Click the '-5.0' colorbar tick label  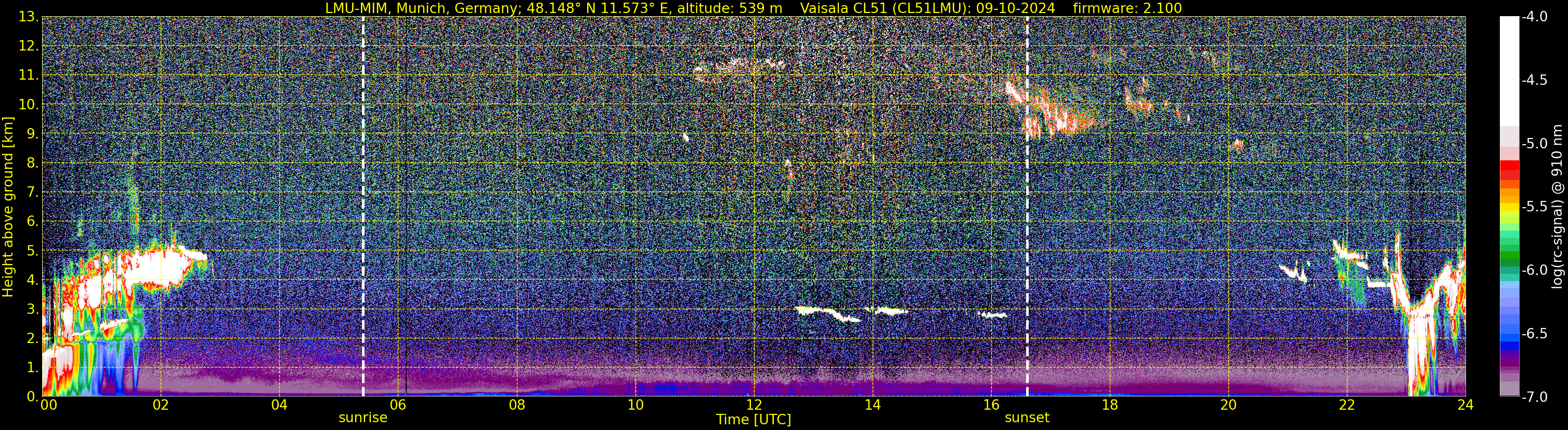[x=1534, y=144]
